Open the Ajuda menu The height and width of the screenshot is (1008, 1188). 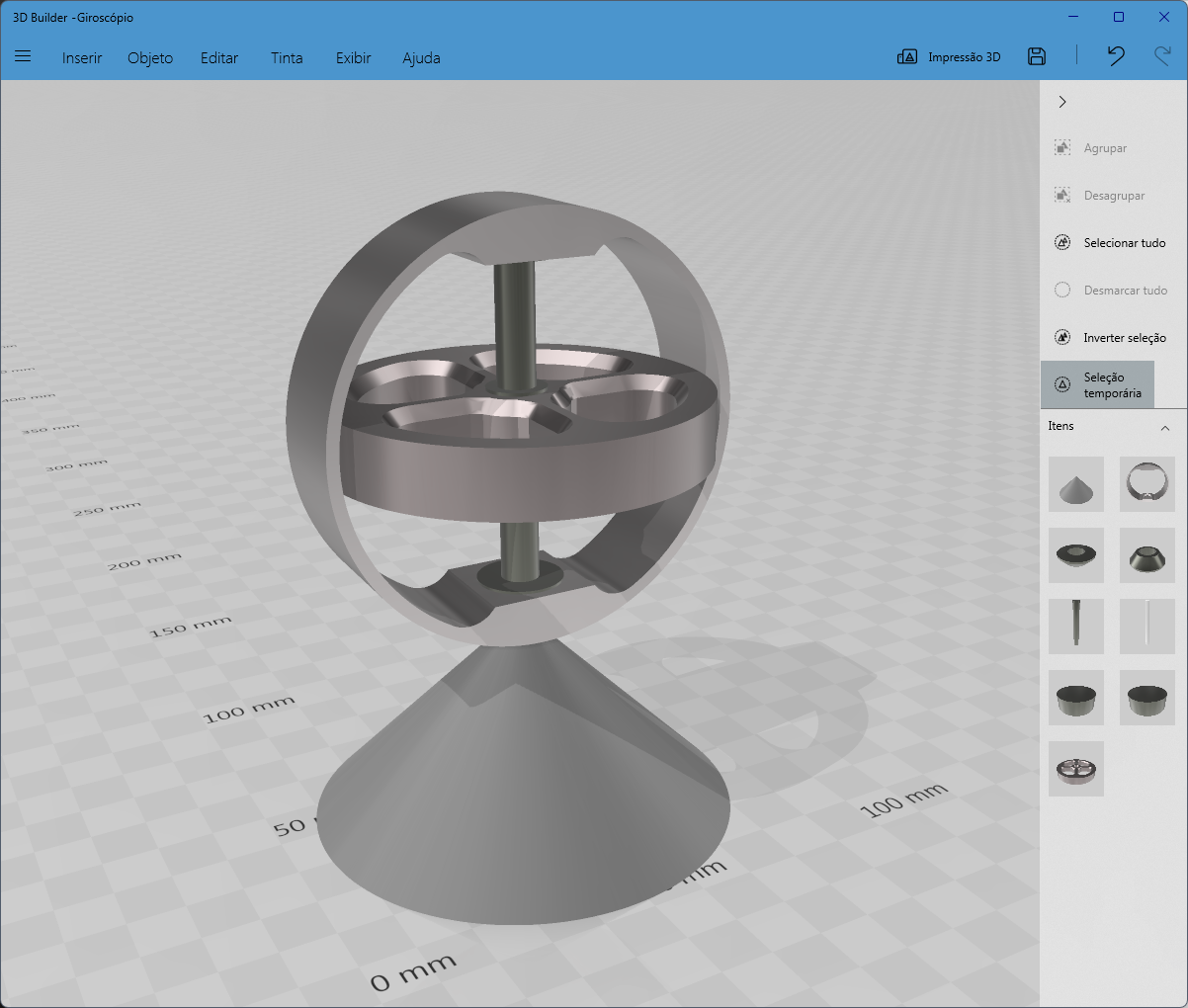pos(421,57)
